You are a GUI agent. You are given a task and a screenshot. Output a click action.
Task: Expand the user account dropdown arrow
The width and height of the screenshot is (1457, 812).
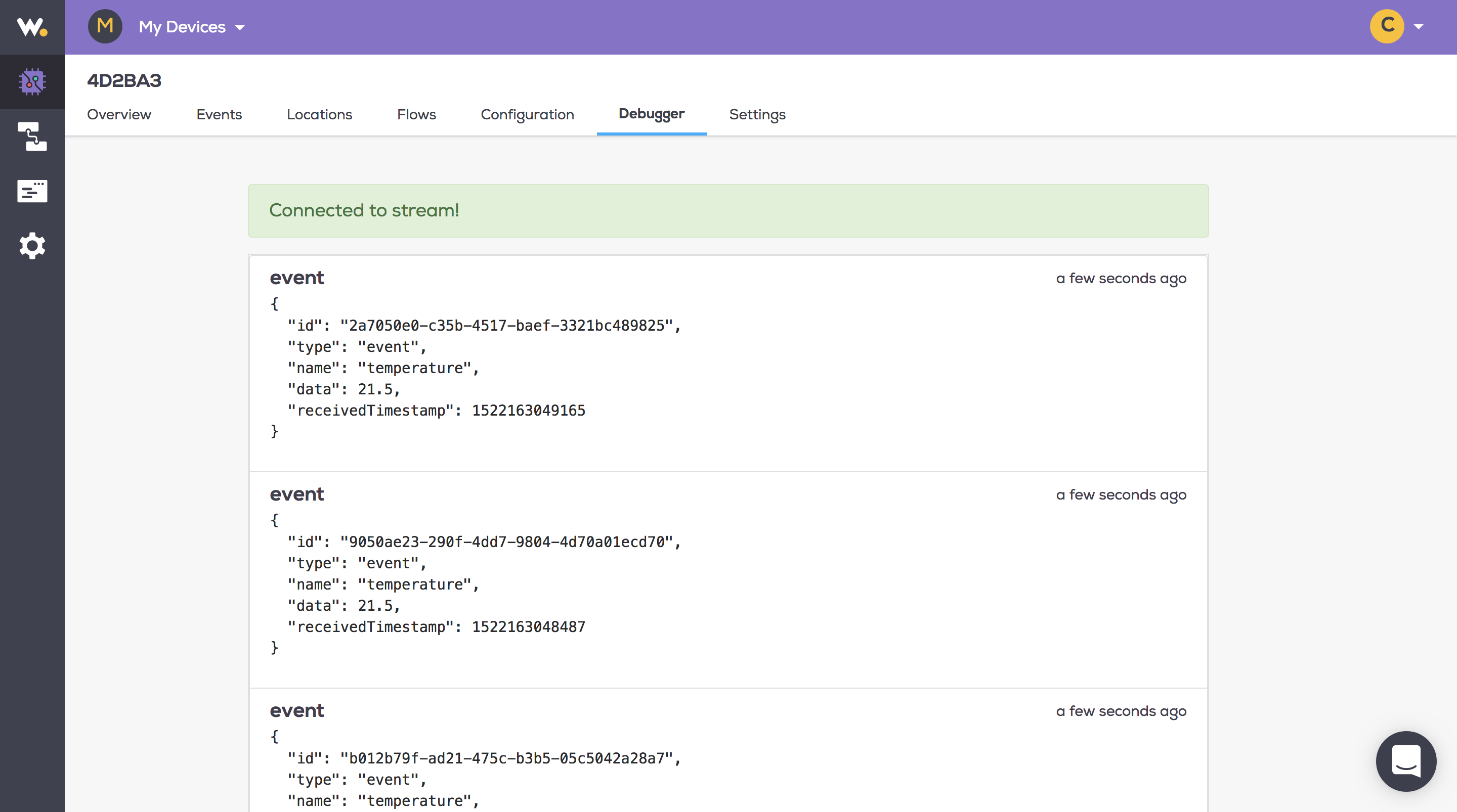pyautogui.click(x=1419, y=27)
